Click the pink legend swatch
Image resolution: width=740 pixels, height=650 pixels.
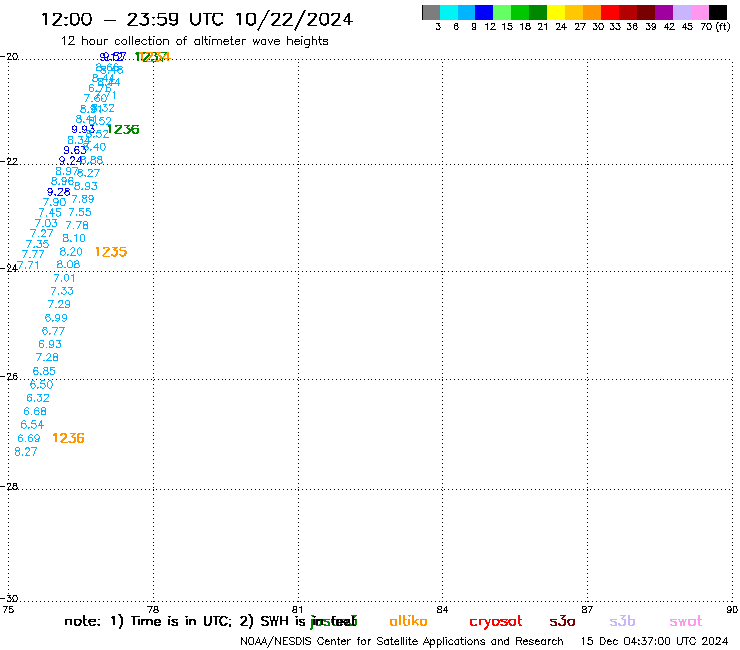coord(699,12)
